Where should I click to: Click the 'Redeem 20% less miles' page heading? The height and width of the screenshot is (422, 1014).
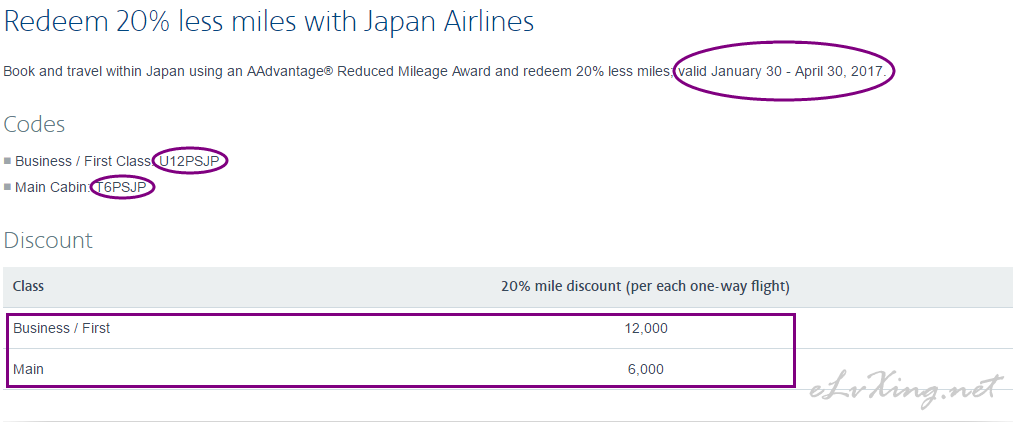pos(269,23)
